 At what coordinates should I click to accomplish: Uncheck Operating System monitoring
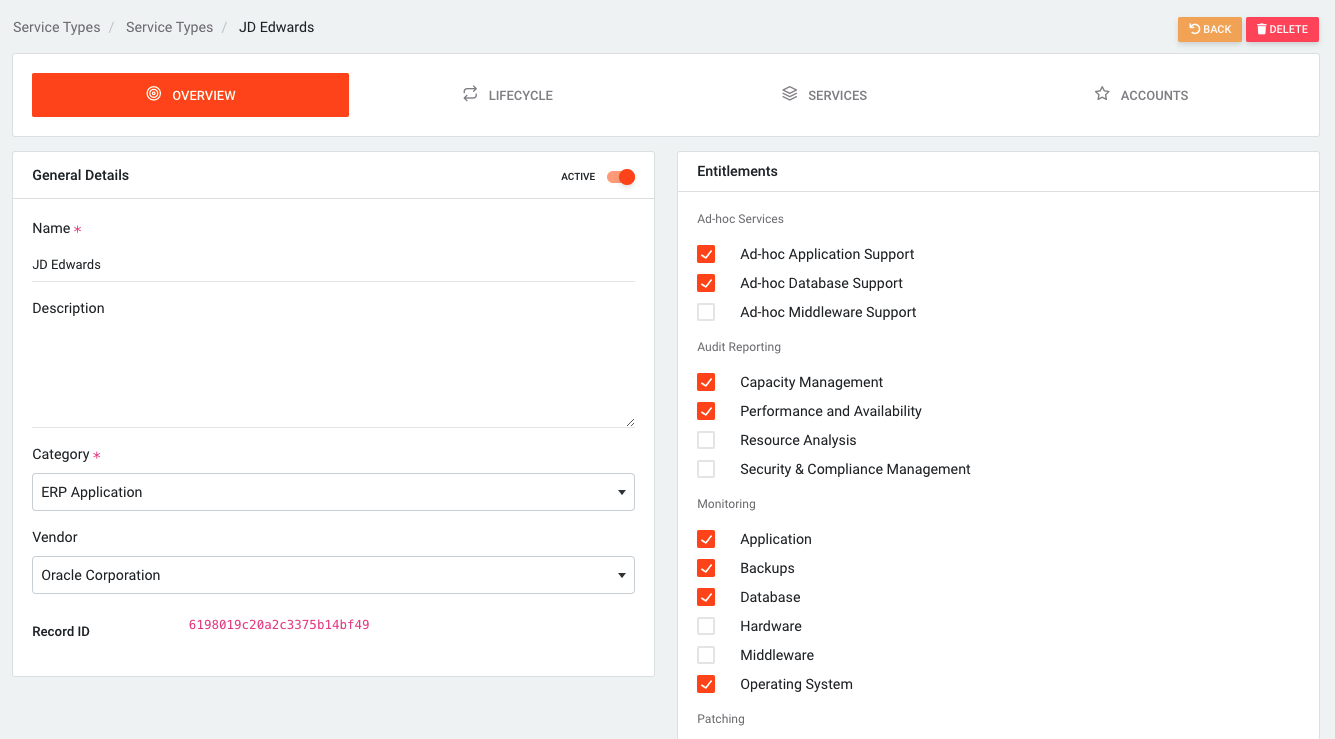coord(706,684)
